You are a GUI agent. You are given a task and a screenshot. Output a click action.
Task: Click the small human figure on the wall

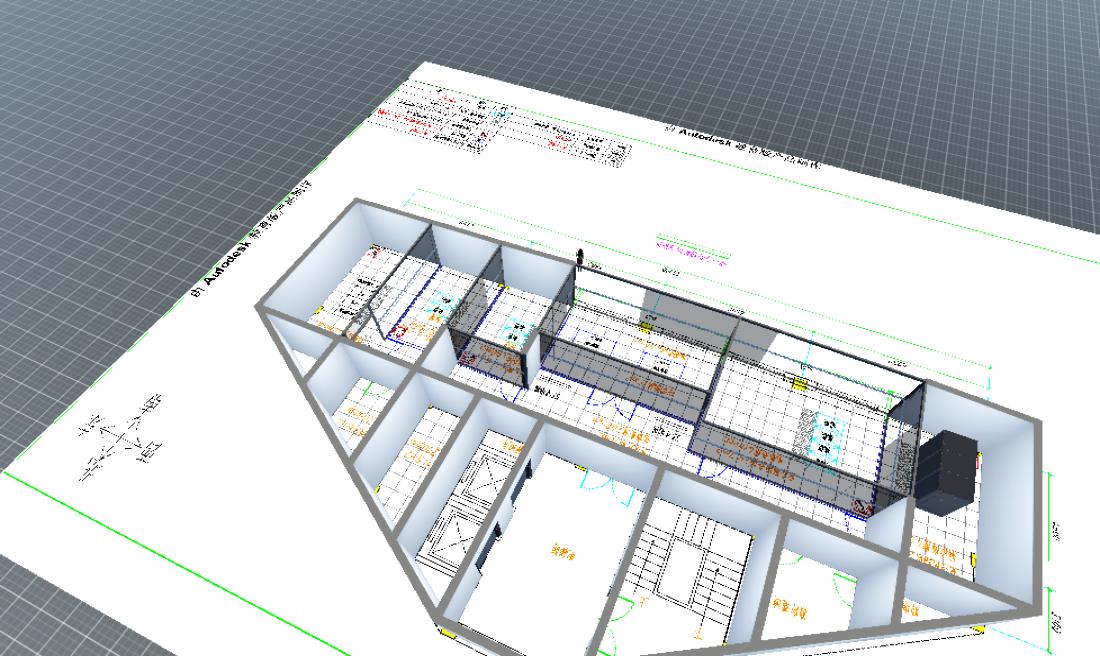click(x=579, y=258)
